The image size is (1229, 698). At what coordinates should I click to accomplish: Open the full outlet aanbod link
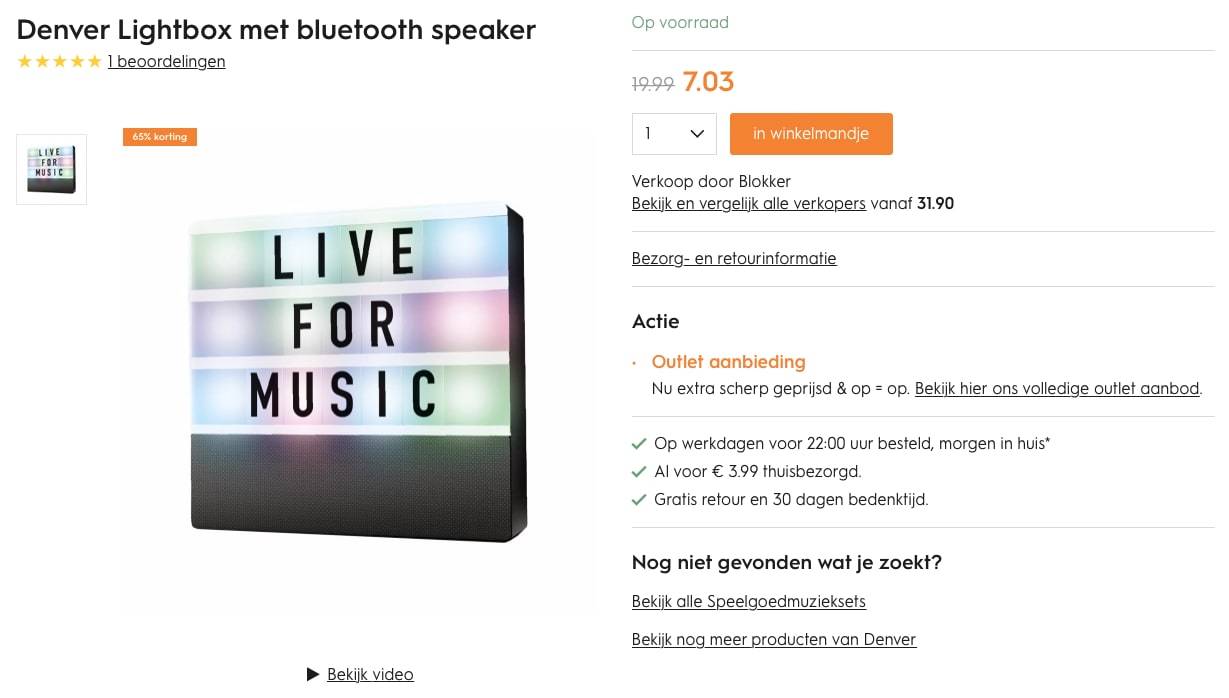click(x=1057, y=388)
